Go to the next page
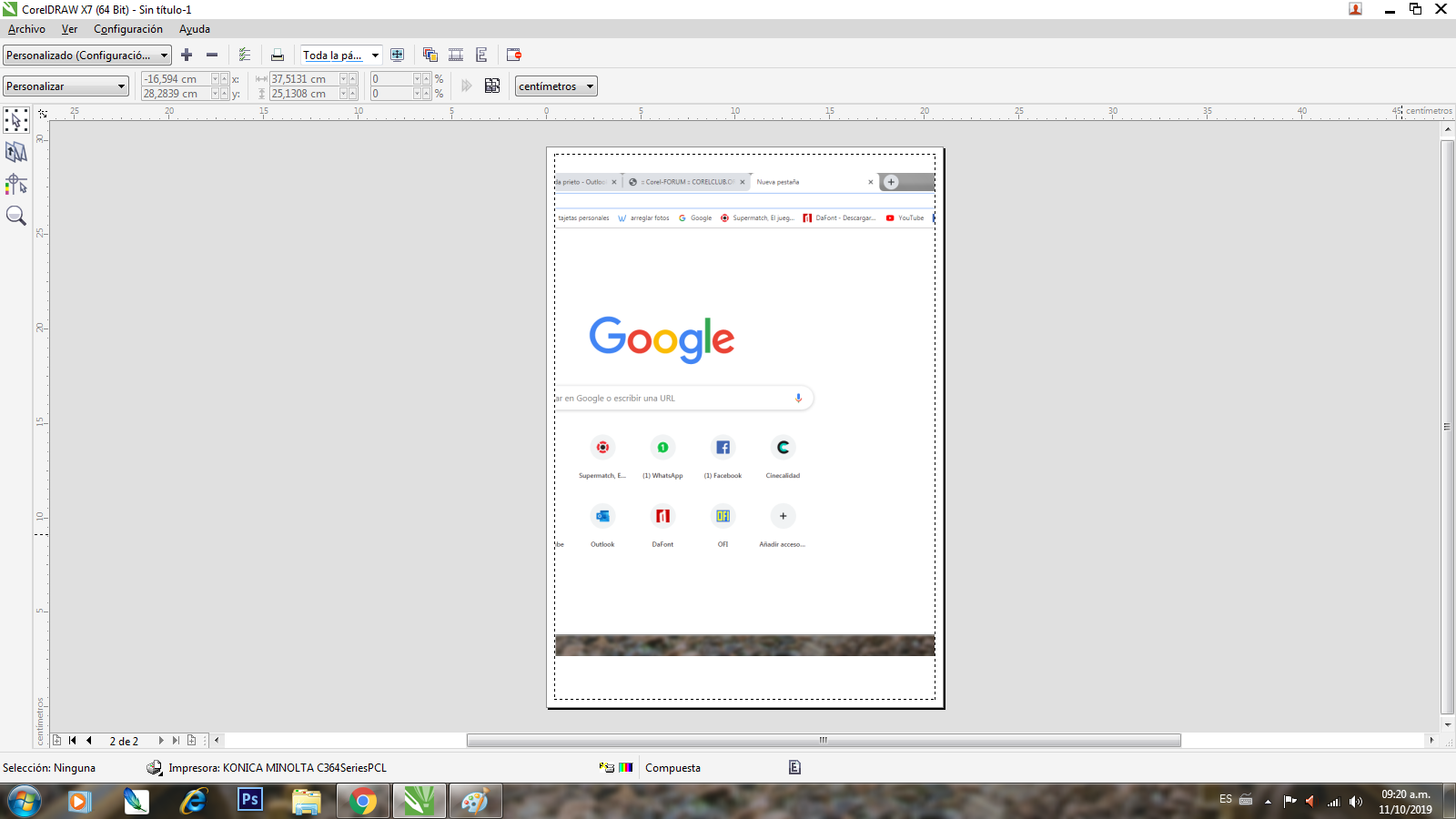 pyautogui.click(x=161, y=740)
